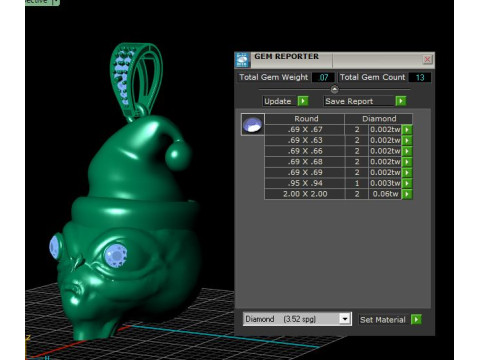Select the .69 X .66 size cell

click(x=305, y=151)
